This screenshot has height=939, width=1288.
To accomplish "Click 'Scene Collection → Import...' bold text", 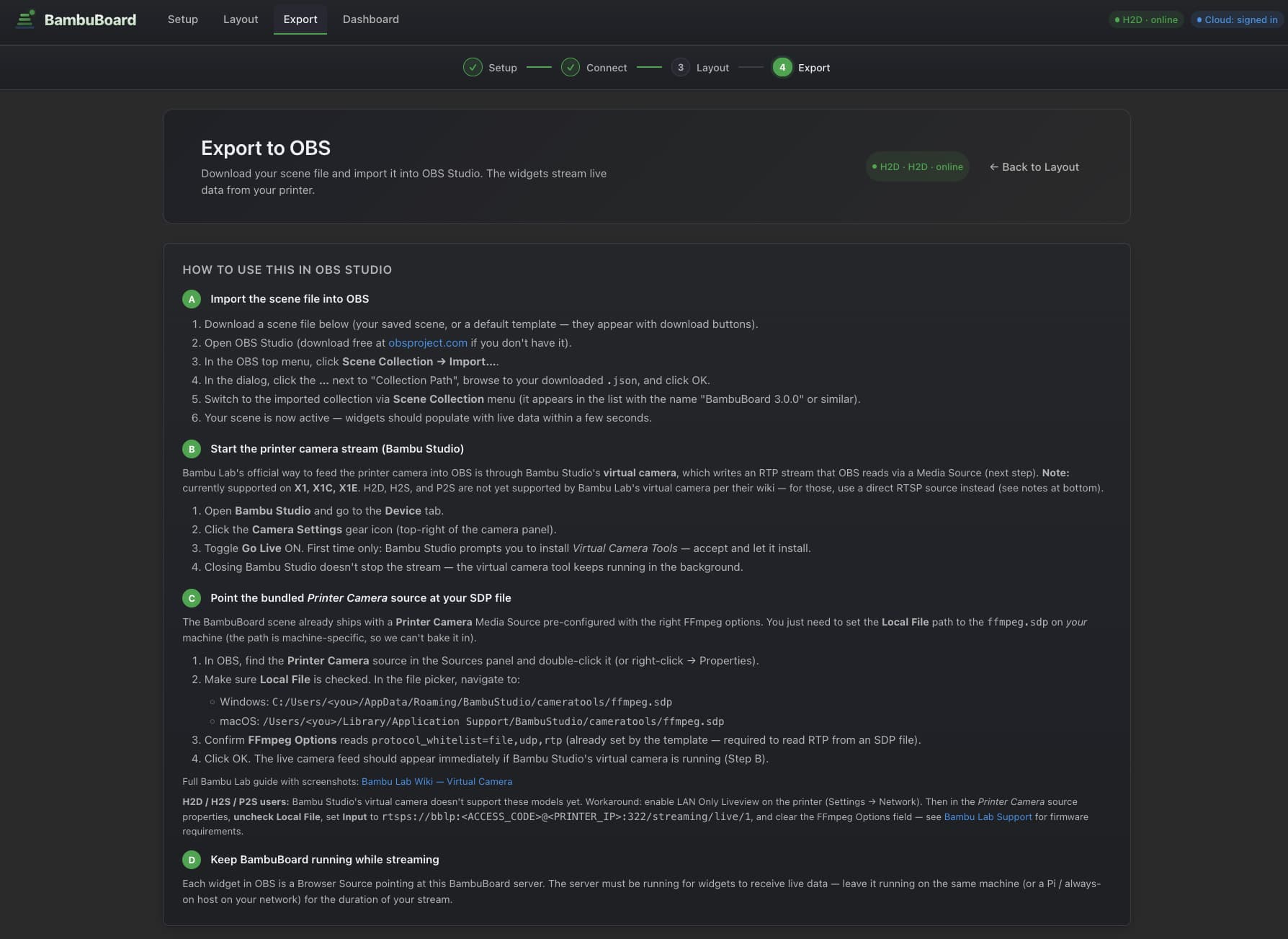I will (419, 362).
